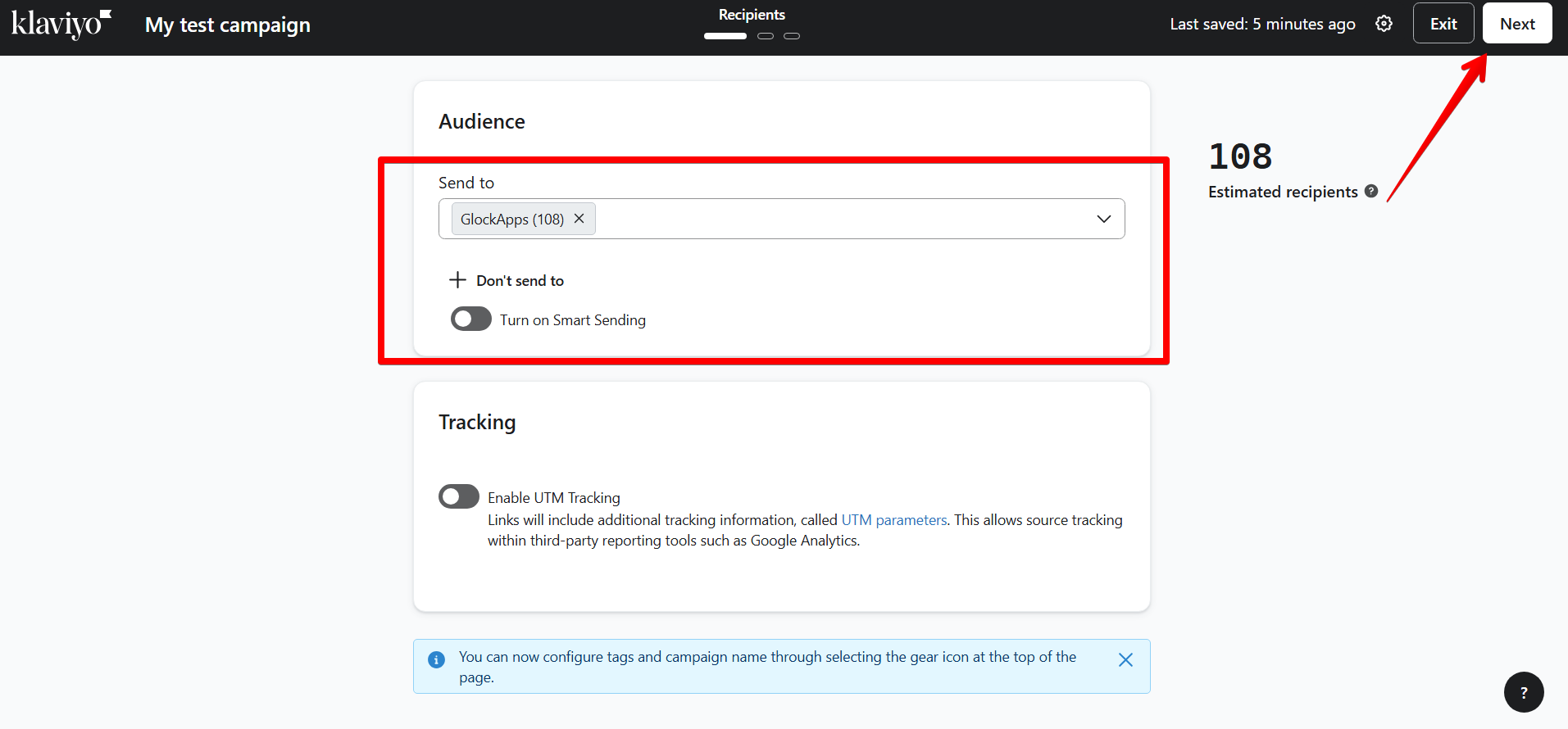Click the 108 estimated recipients number
The image size is (1568, 729).
1240,156
